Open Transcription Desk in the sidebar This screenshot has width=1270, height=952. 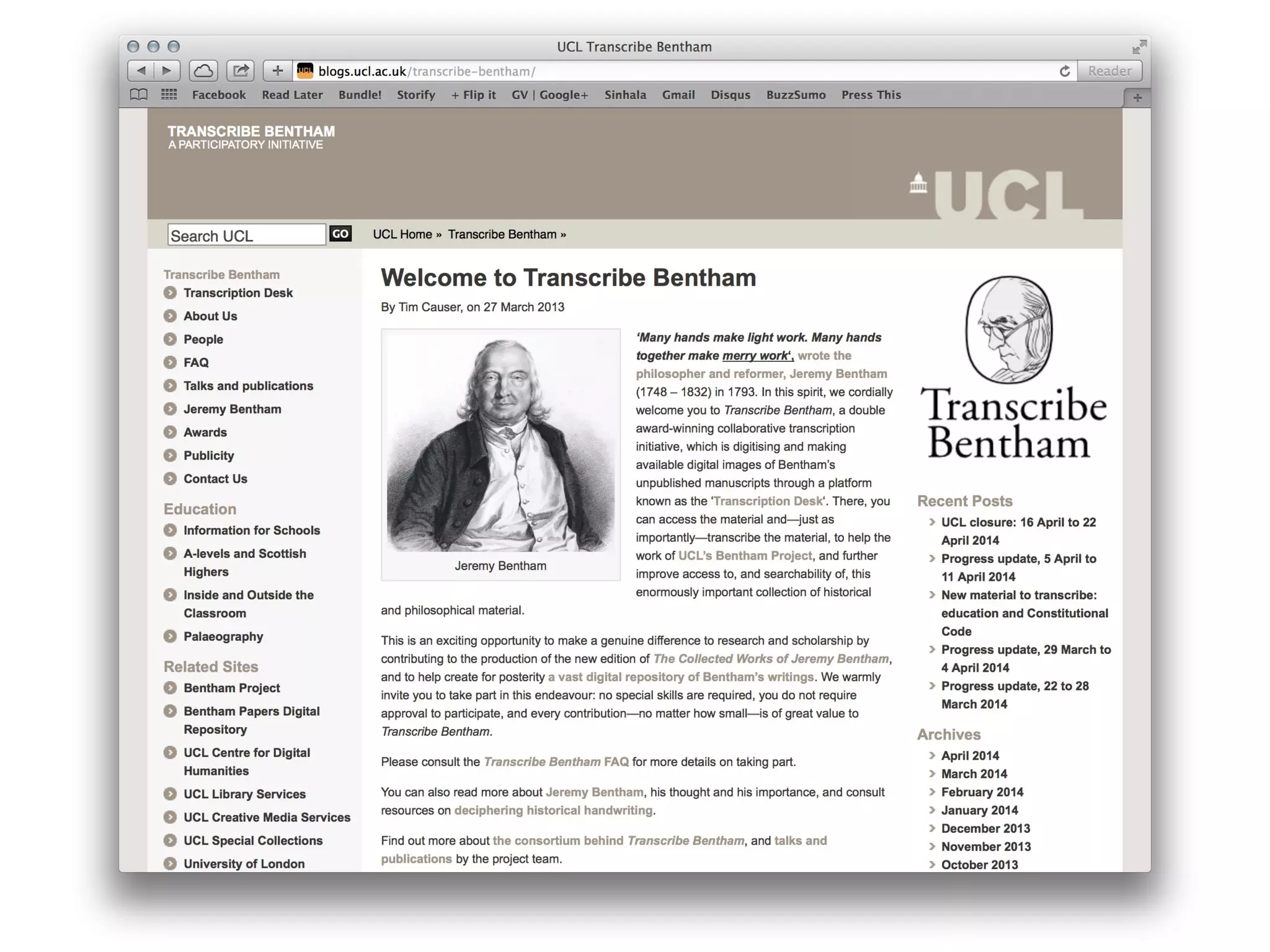click(x=238, y=293)
